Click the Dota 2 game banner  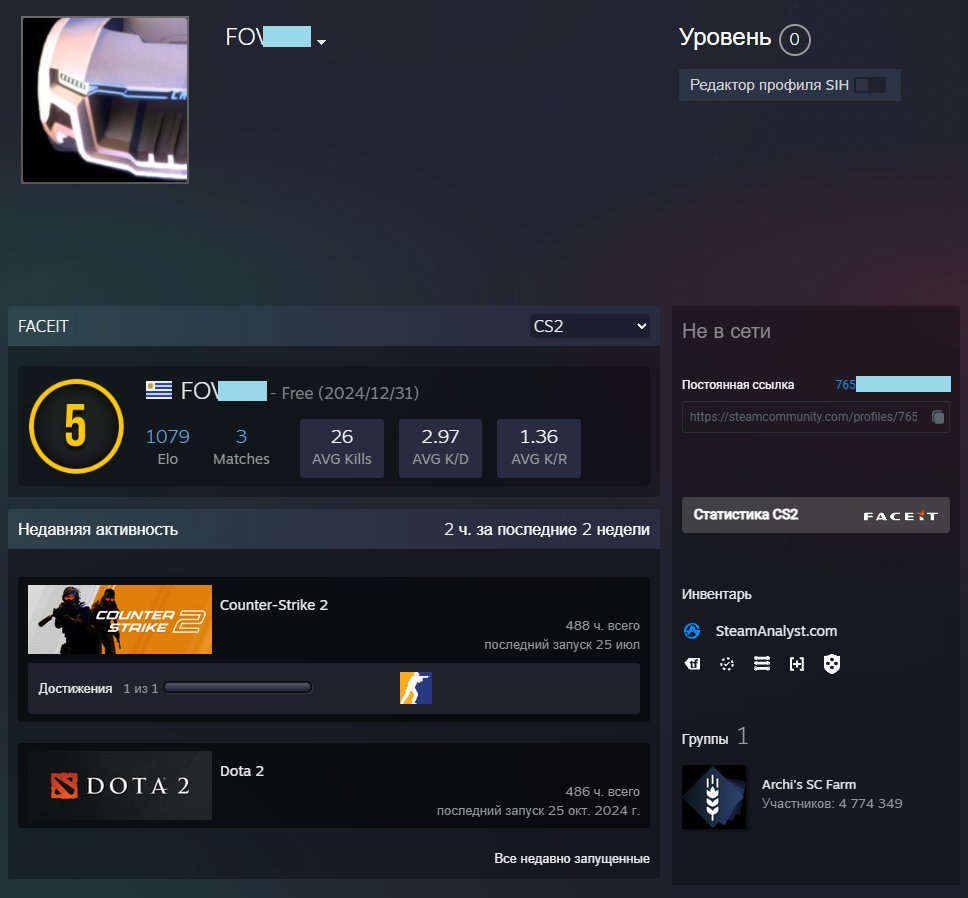tap(120, 785)
